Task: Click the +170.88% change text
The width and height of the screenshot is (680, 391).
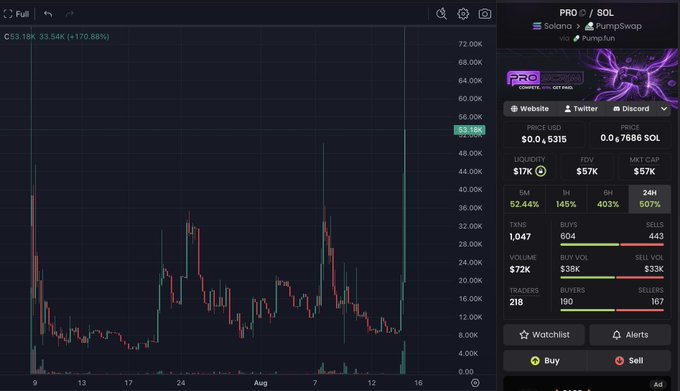Action: click(x=88, y=36)
